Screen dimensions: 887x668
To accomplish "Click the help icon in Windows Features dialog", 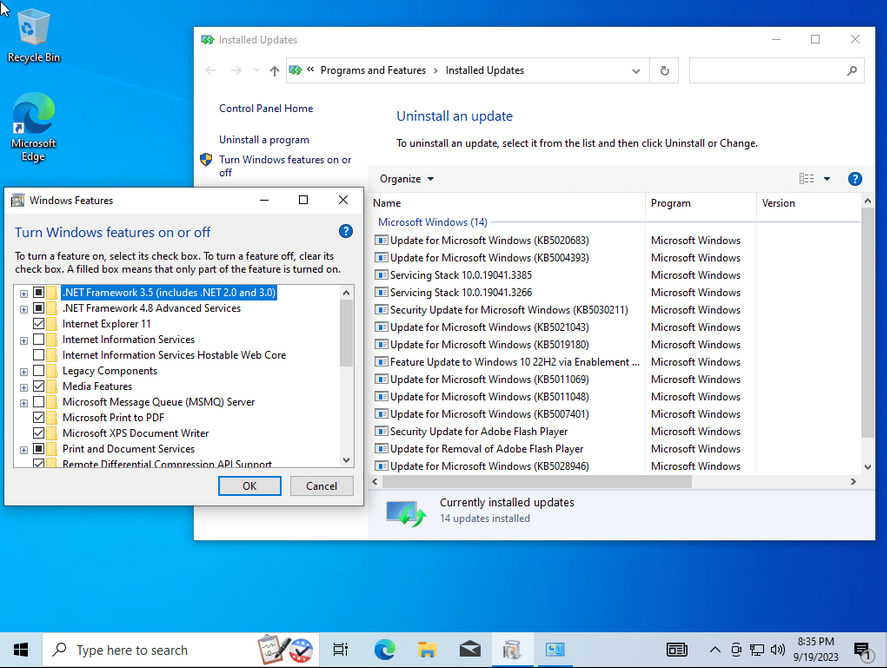I will [x=346, y=231].
